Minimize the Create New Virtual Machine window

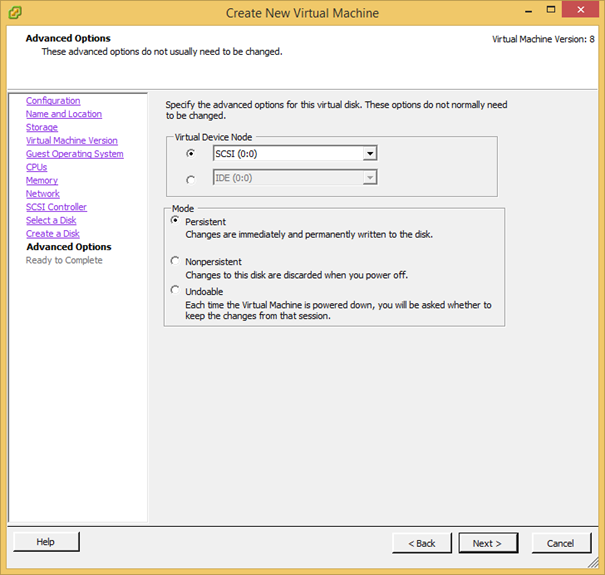(x=529, y=10)
